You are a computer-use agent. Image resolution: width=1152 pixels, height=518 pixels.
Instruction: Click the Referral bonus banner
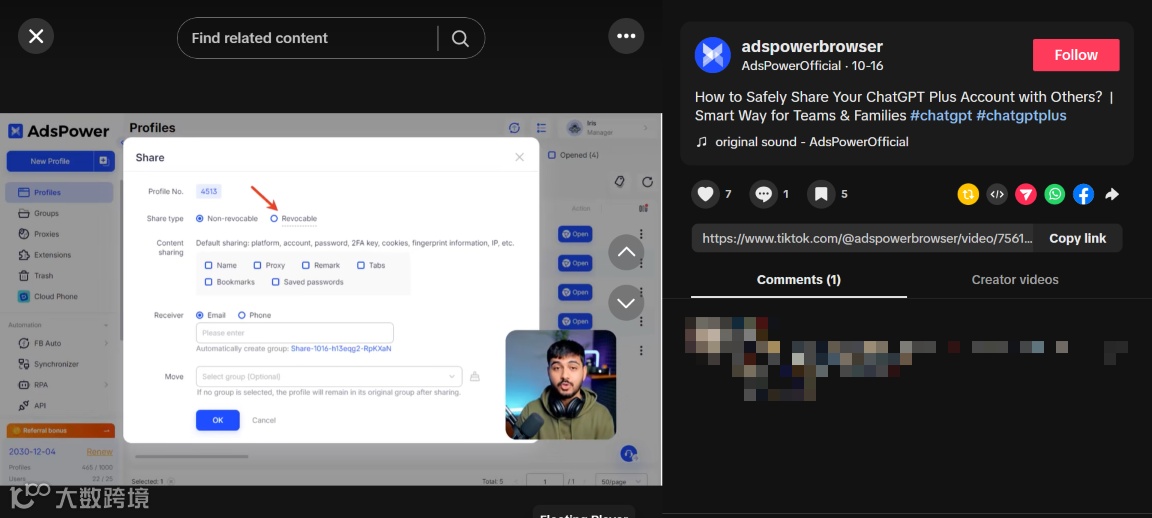pos(60,431)
